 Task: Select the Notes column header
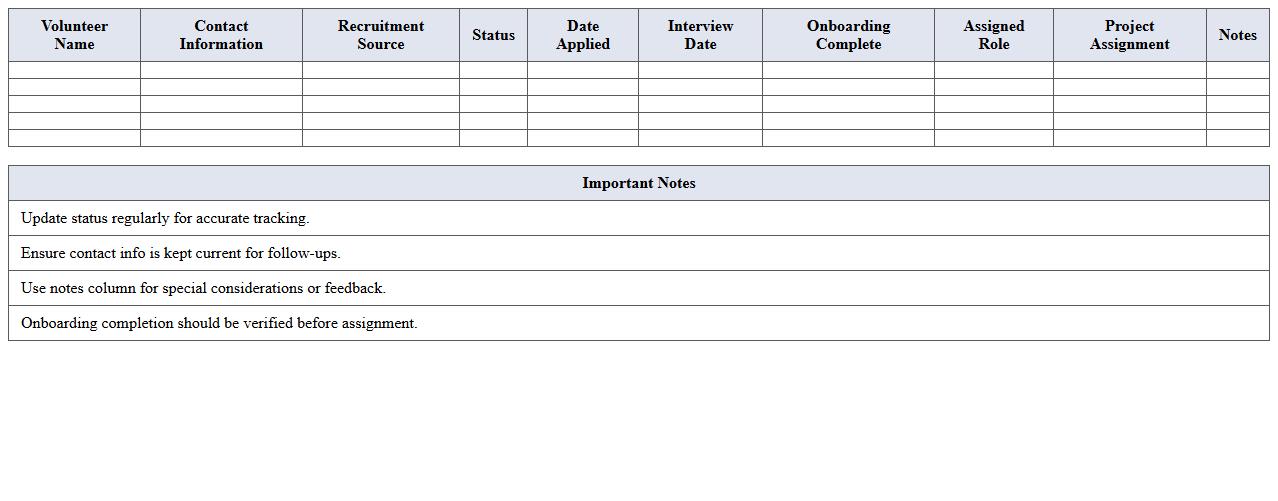coord(1237,35)
